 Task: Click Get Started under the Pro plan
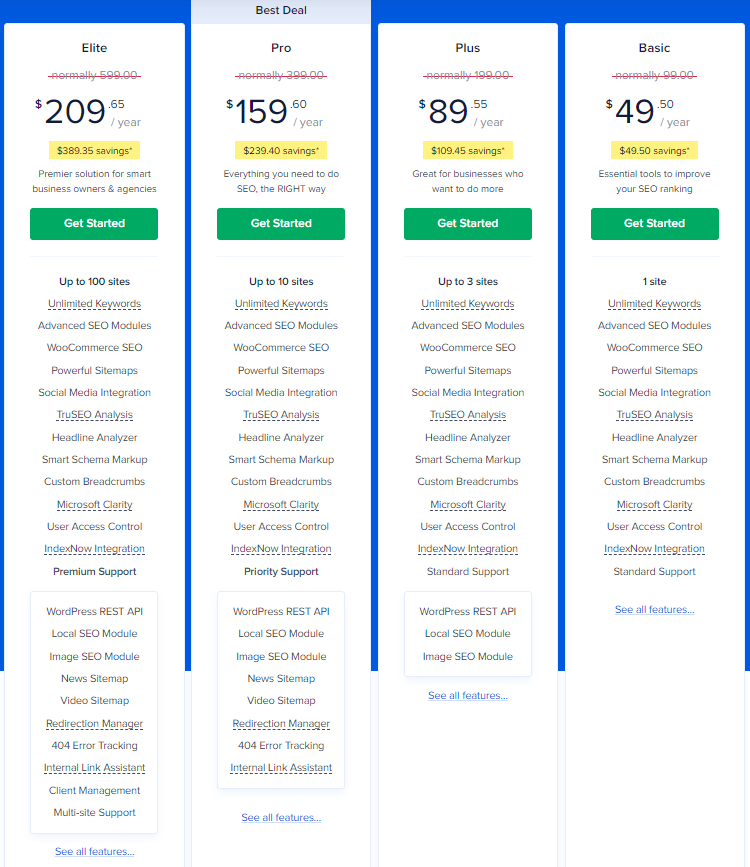[x=281, y=224]
